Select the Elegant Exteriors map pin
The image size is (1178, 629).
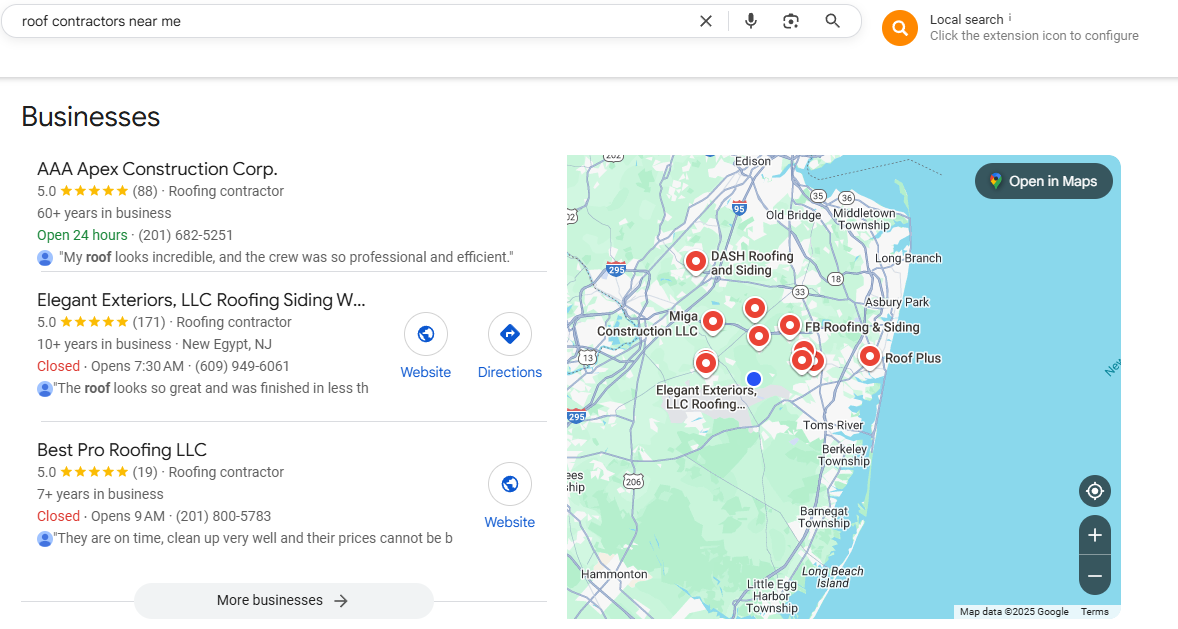(705, 364)
